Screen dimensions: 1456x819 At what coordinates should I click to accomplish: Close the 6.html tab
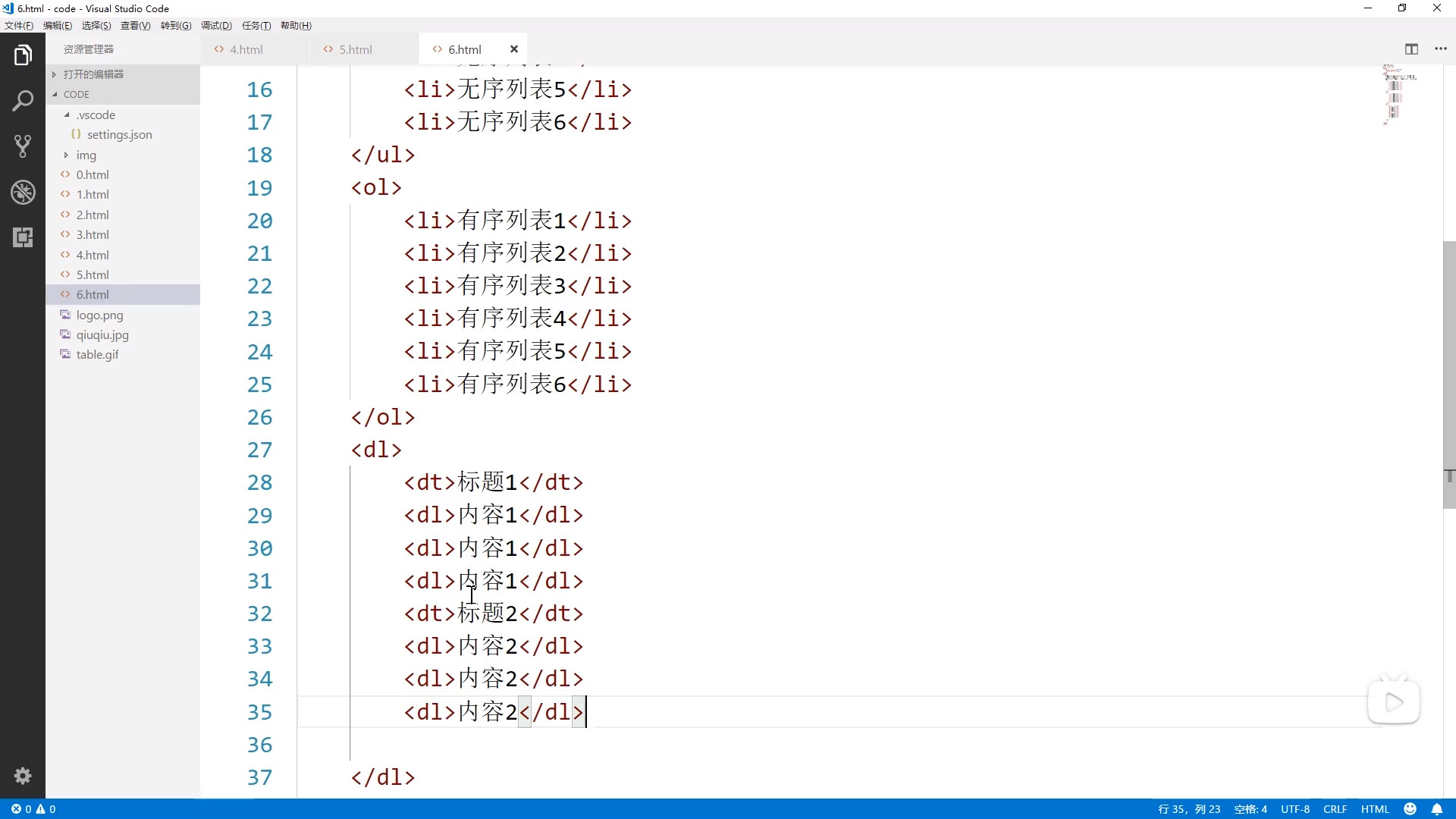pos(514,49)
